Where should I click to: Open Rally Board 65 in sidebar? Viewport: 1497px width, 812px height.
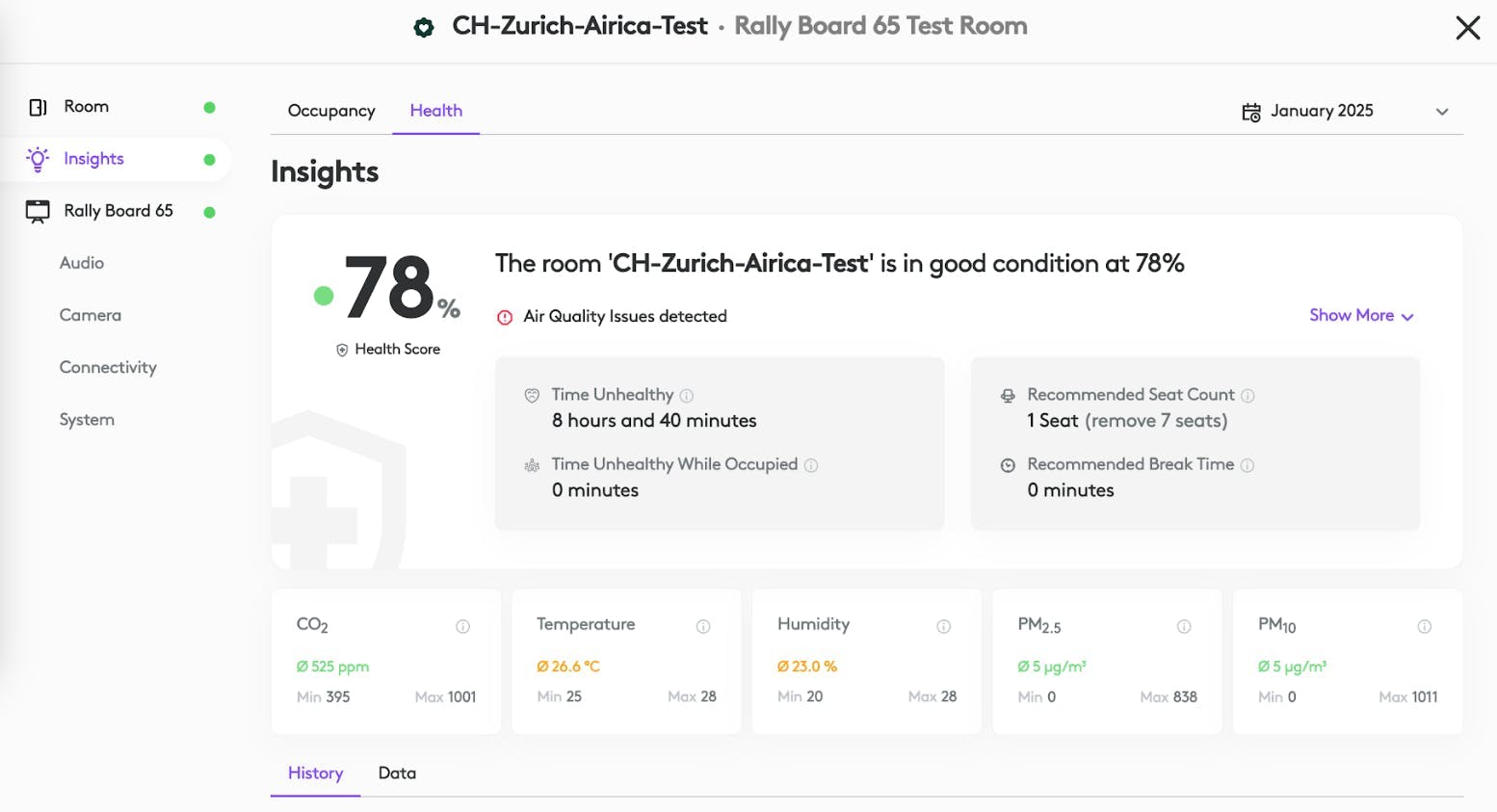point(118,211)
